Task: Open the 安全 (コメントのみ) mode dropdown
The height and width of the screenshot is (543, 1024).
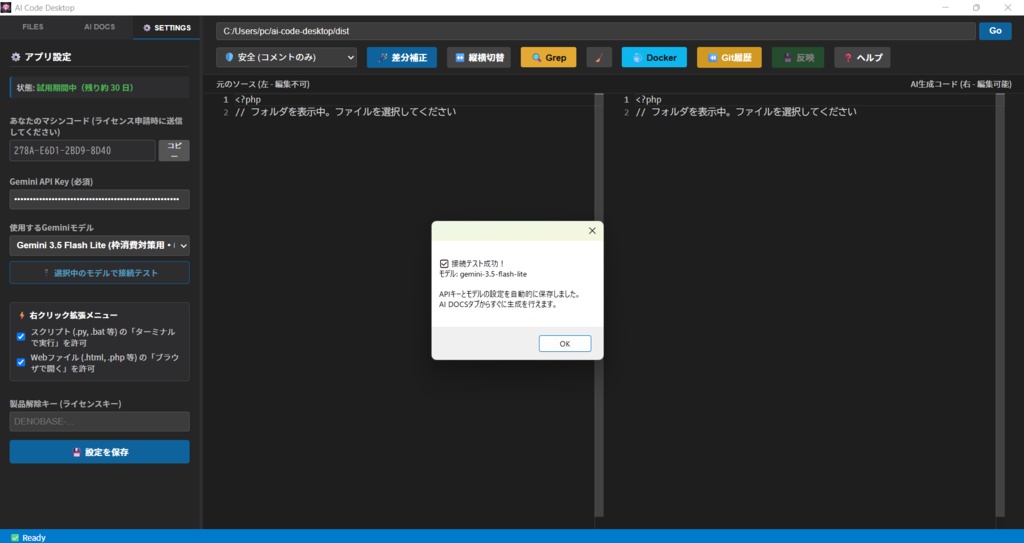Action: pos(287,58)
